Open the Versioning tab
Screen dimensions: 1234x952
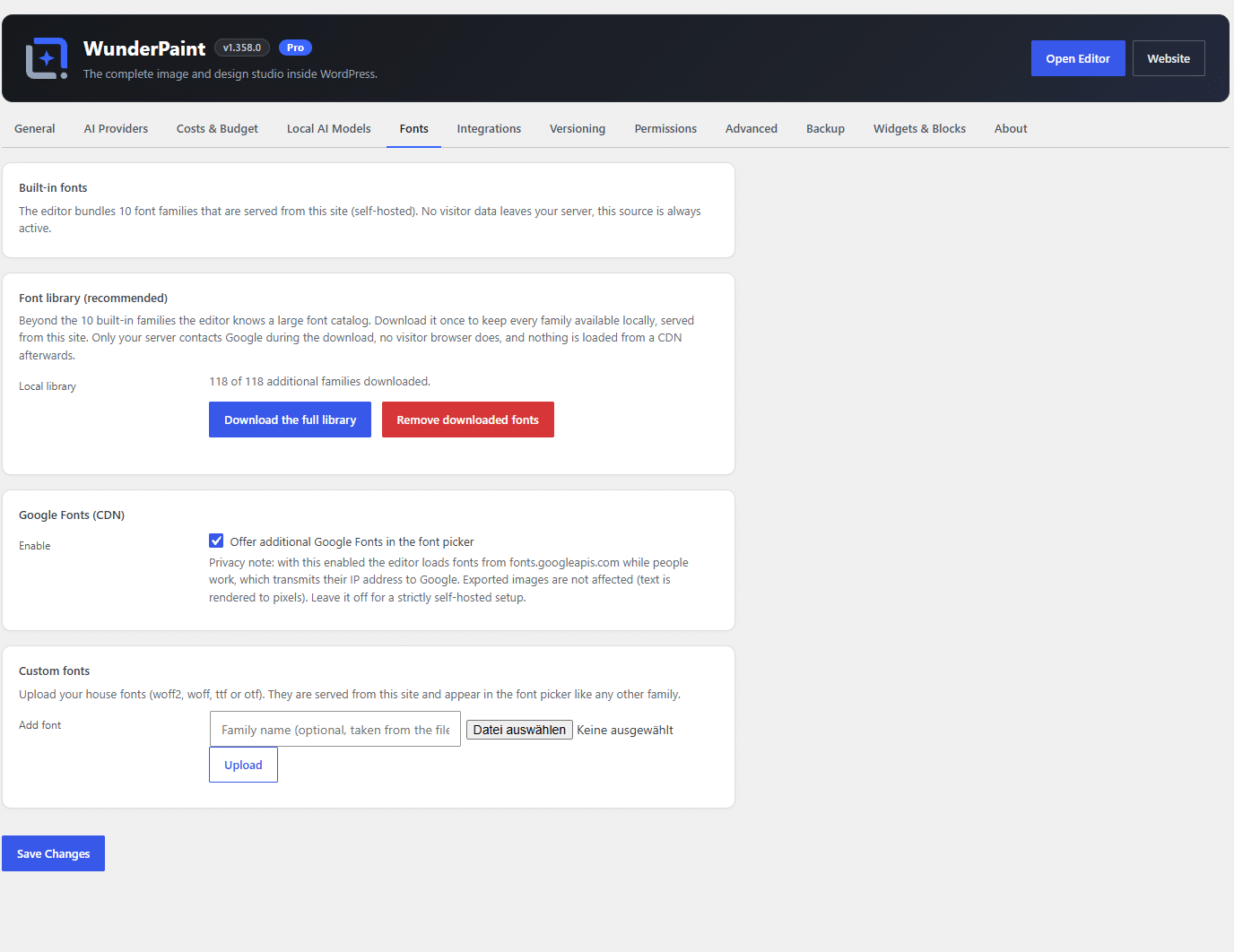coord(578,129)
